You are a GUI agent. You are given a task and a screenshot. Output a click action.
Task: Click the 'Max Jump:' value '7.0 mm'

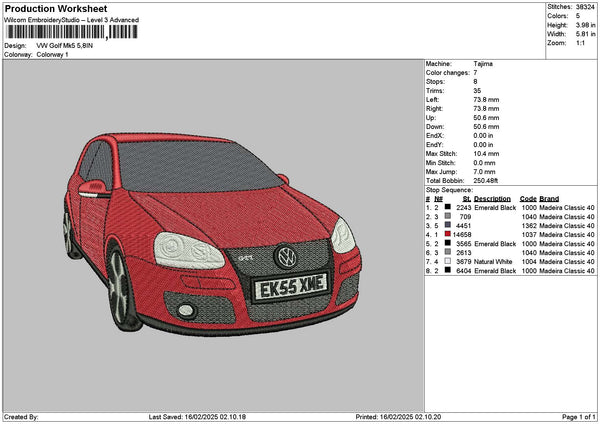point(484,172)
